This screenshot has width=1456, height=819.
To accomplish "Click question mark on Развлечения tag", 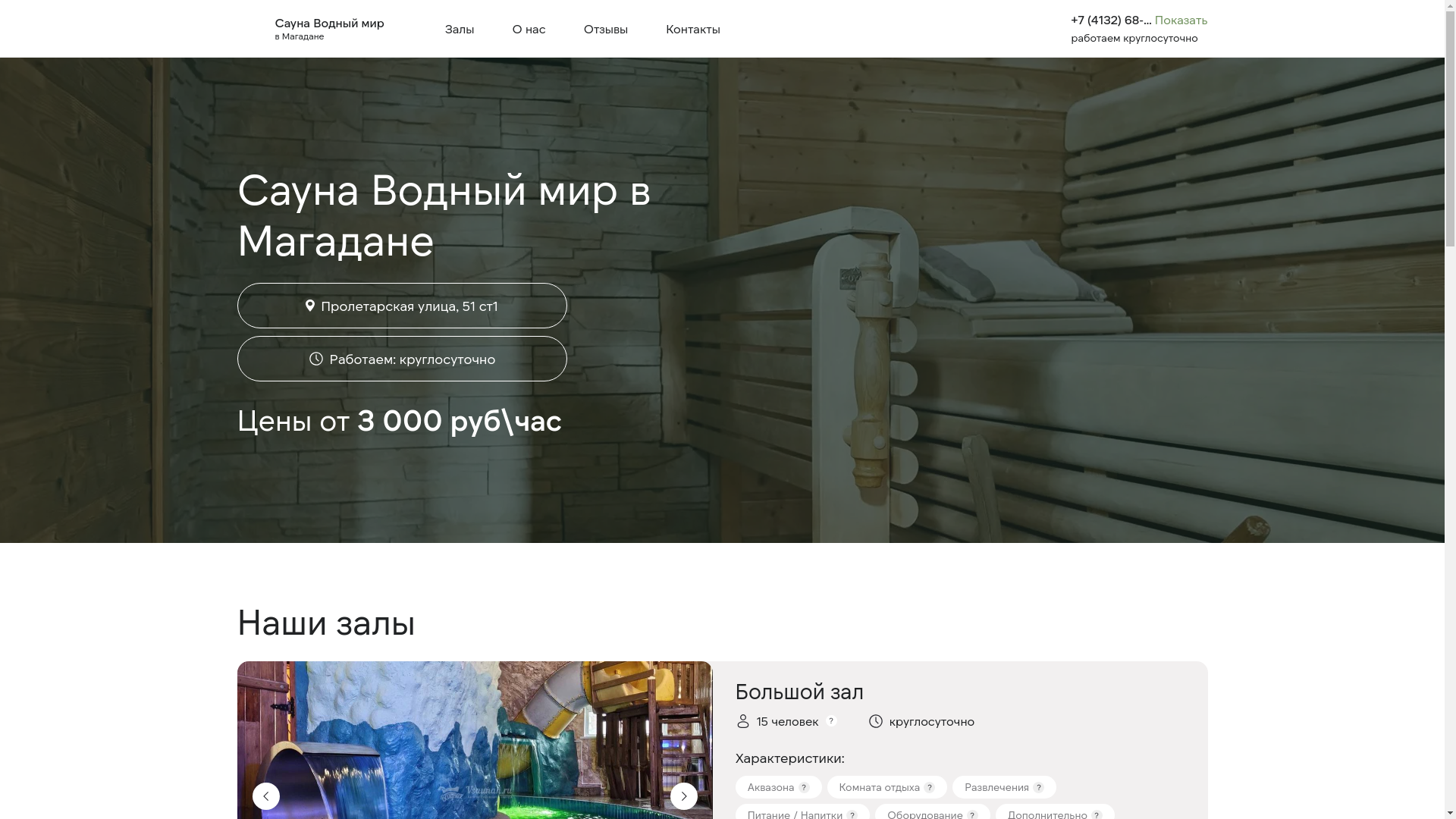I will point(1038,788).
